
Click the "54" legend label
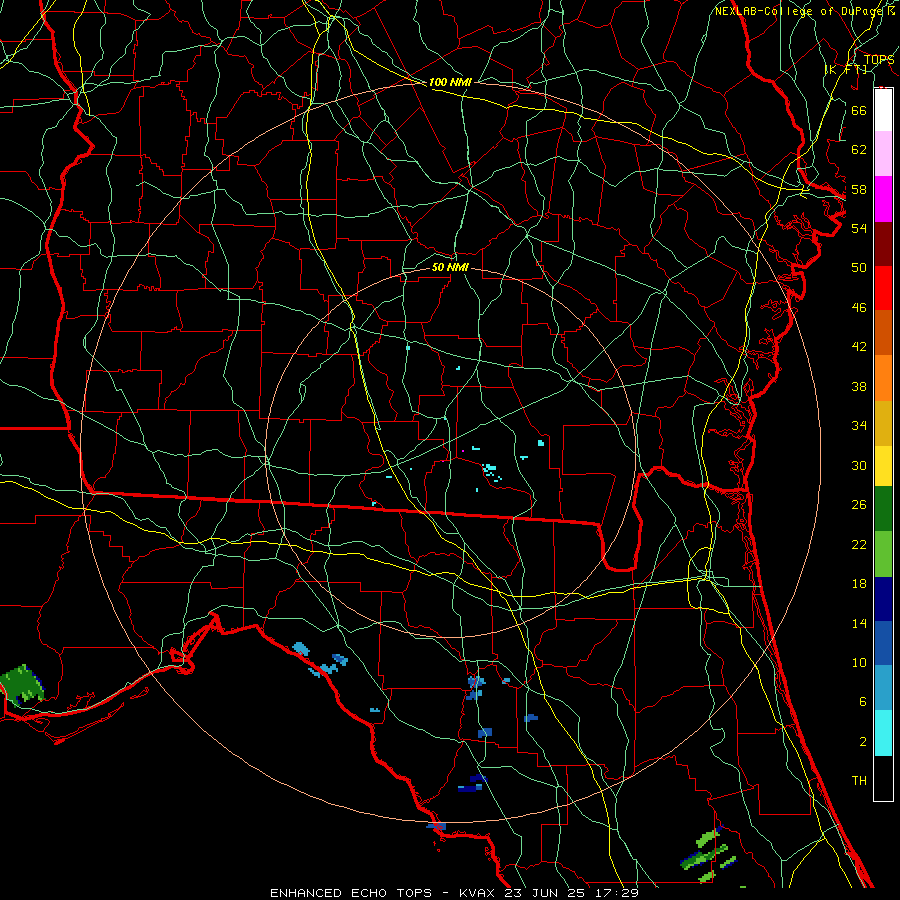point(859,228)
